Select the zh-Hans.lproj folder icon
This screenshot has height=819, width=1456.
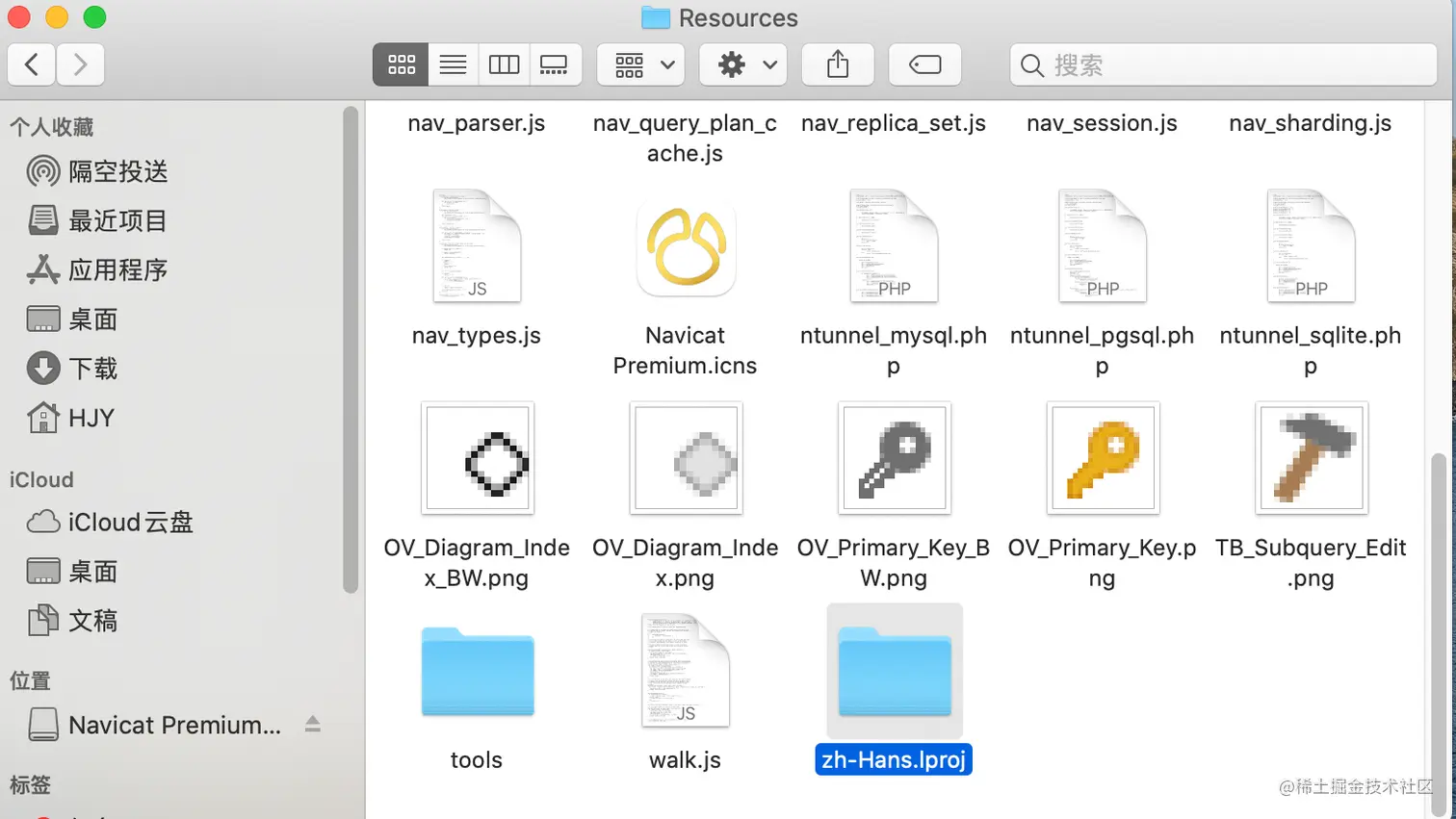tap(895, 671)
